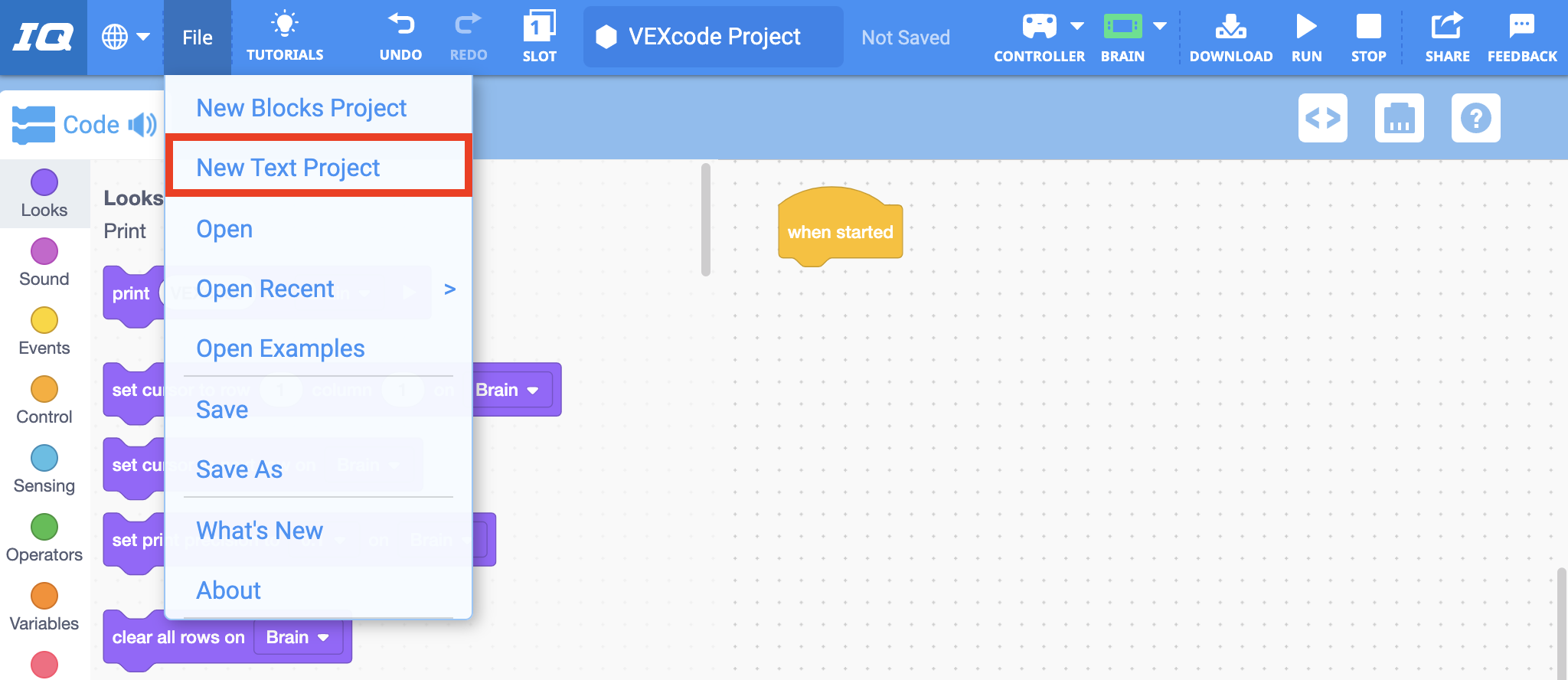1568x680 pixels.
Task: Open the help question mark icon
Action: 1475,118
